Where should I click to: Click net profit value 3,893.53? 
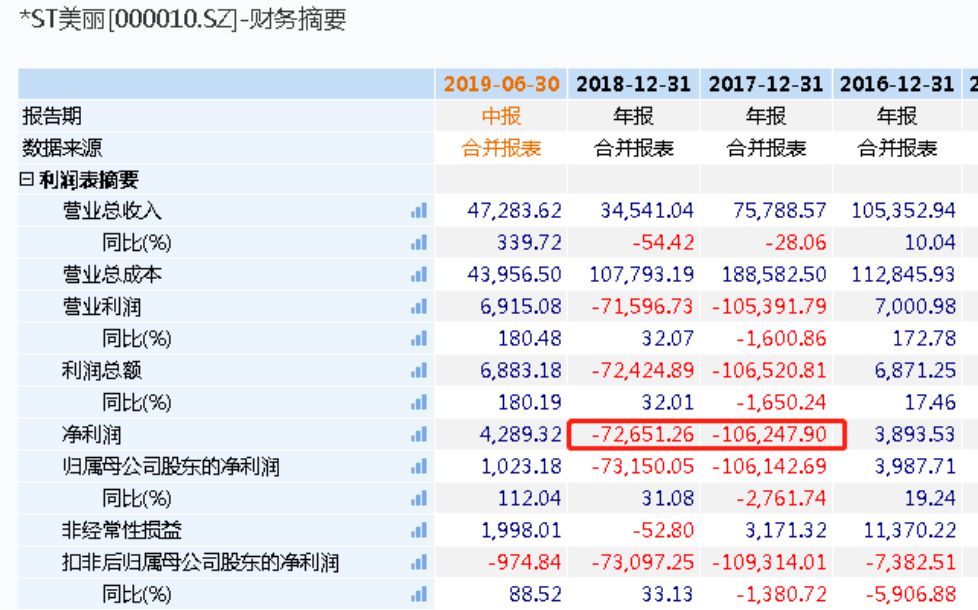pos(915,435)
